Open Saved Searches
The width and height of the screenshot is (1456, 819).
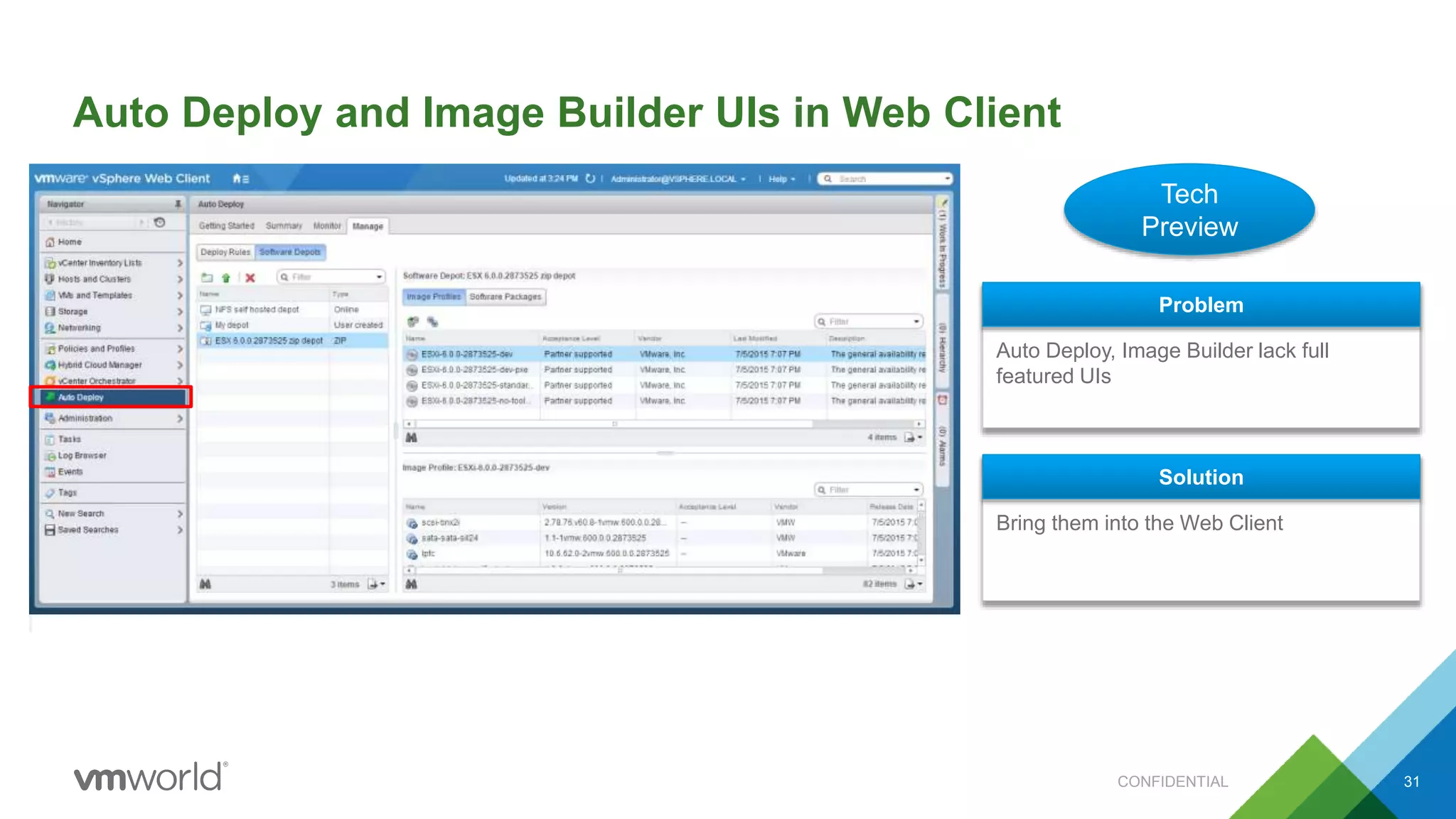[87, 530]
